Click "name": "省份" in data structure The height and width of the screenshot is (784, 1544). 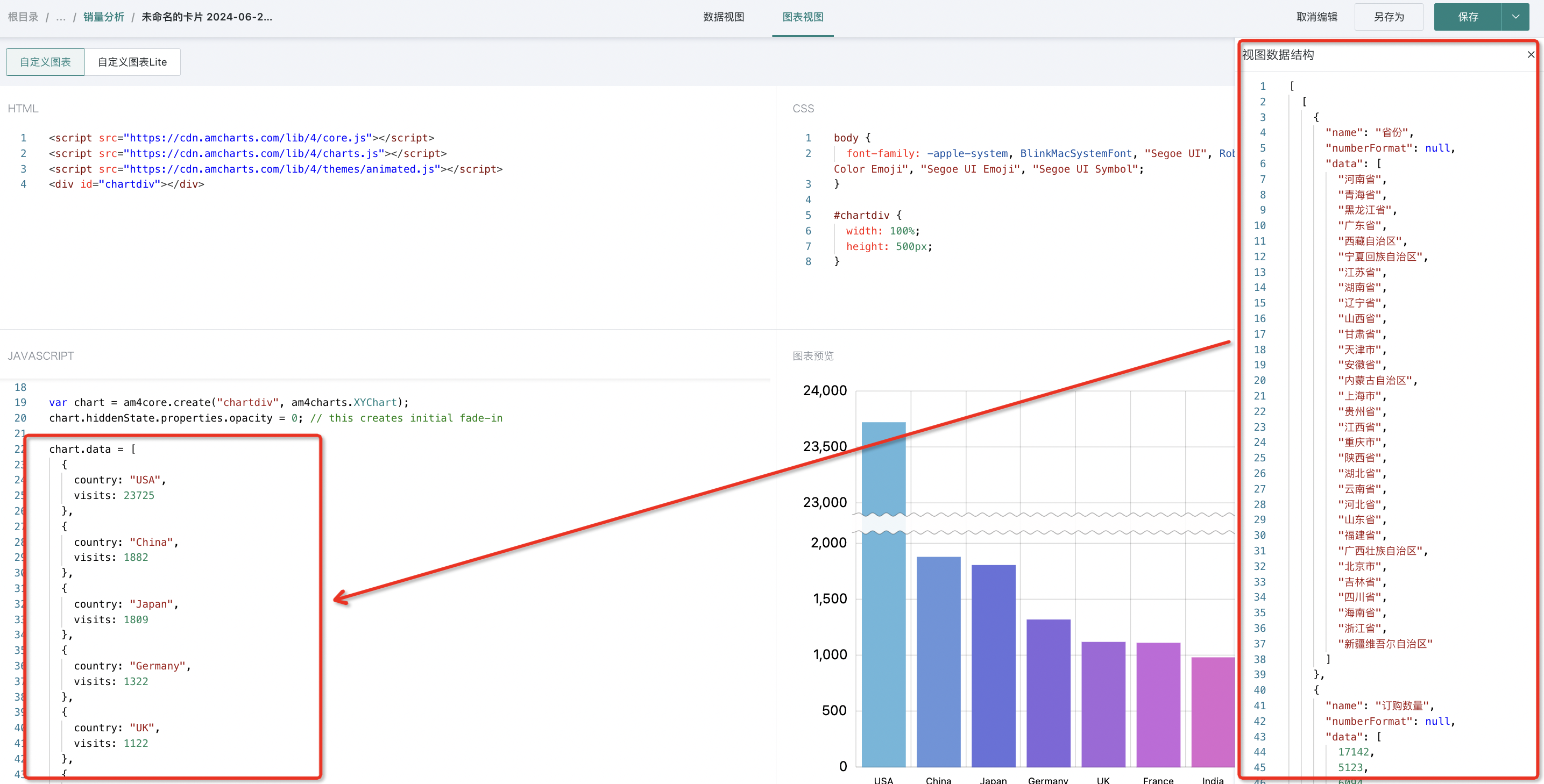[x=1370, y=132]
